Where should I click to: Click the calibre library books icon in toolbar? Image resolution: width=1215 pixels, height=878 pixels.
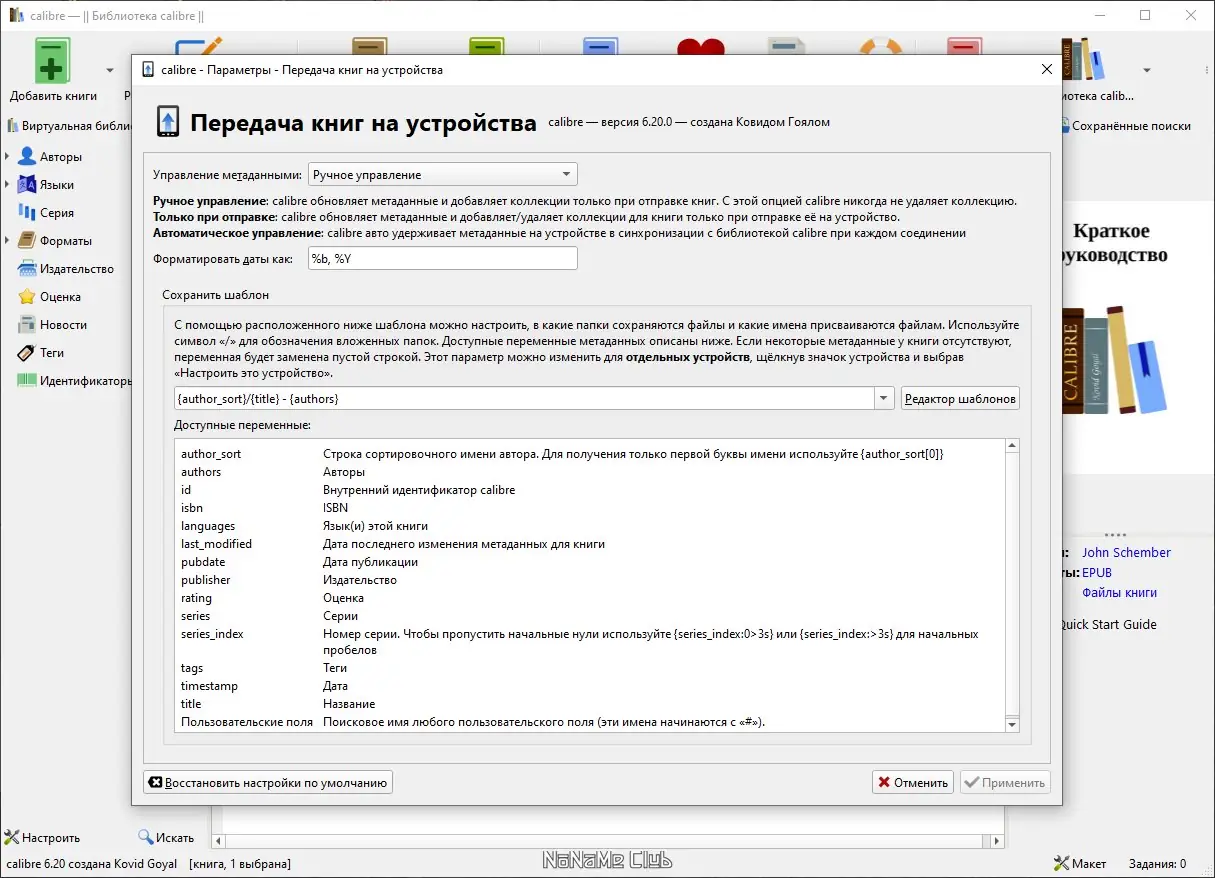pyautogui.click(x=1084, y=60)
